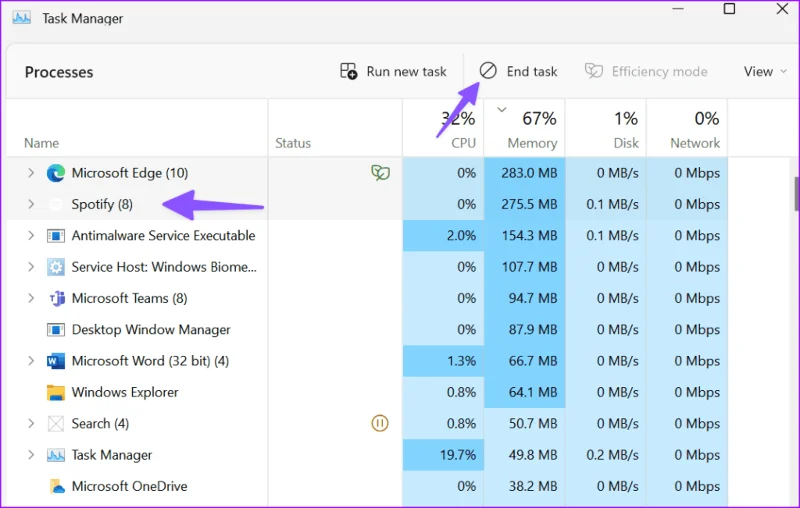Click the Task Manager process row icon

56,455
